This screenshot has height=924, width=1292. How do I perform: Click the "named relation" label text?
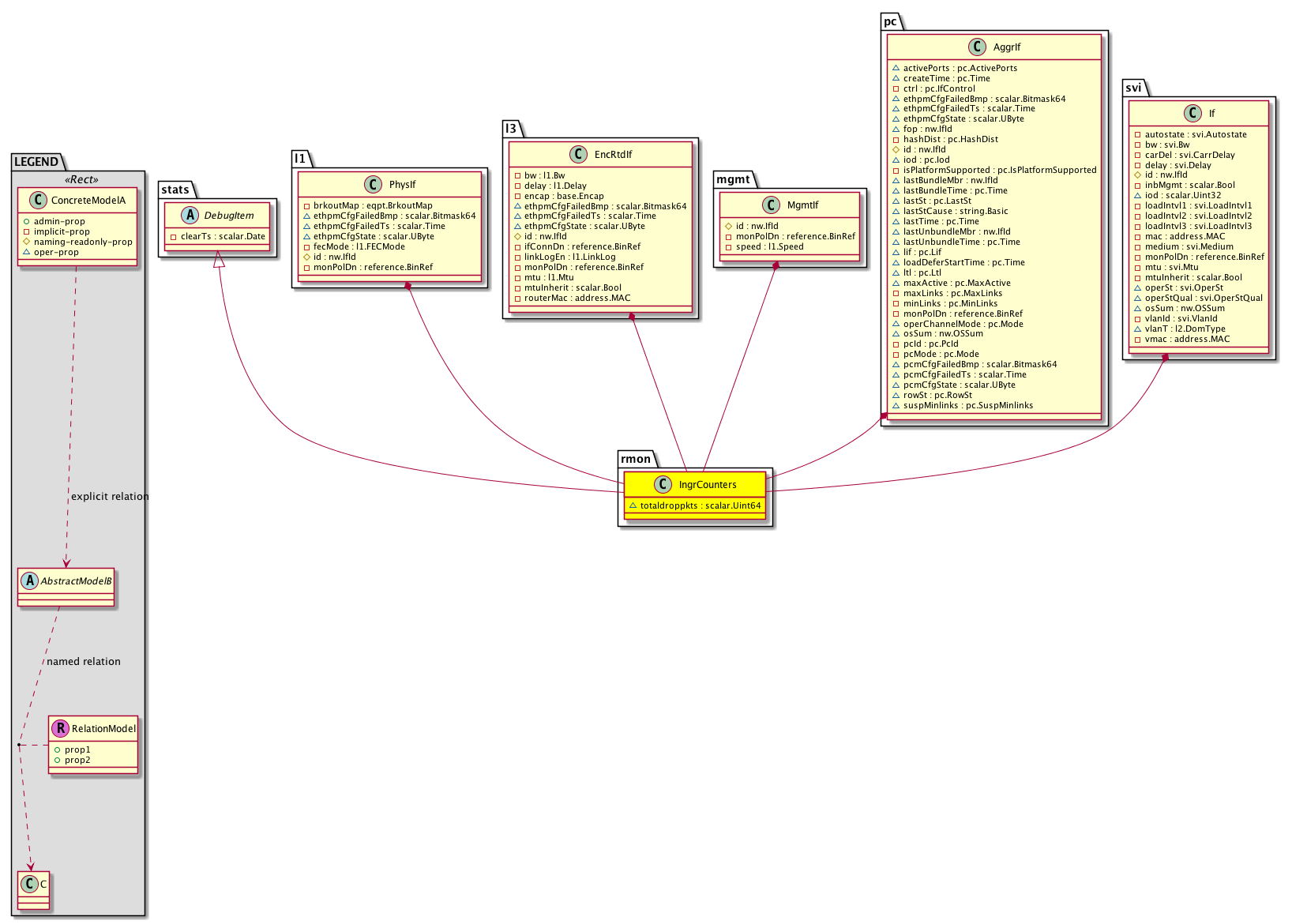[84, 662]
